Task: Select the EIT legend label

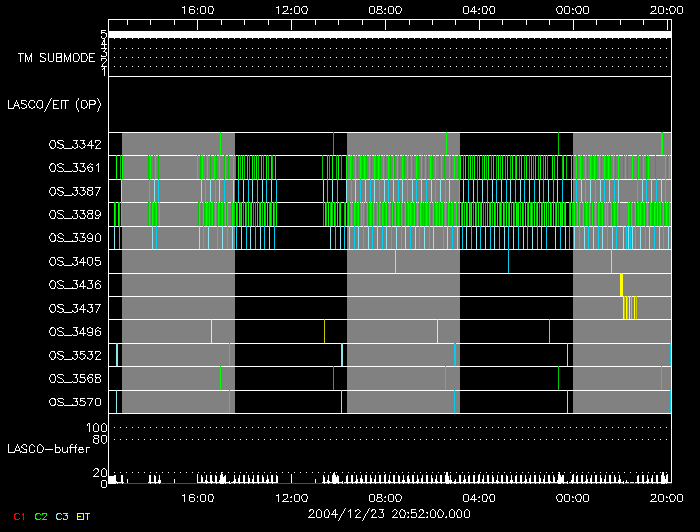Action: click(x=83, y=516)
